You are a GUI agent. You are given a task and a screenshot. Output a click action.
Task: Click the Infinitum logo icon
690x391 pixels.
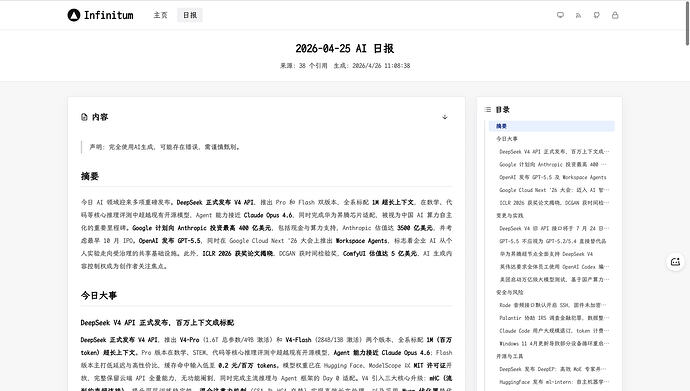click(74, 15)
